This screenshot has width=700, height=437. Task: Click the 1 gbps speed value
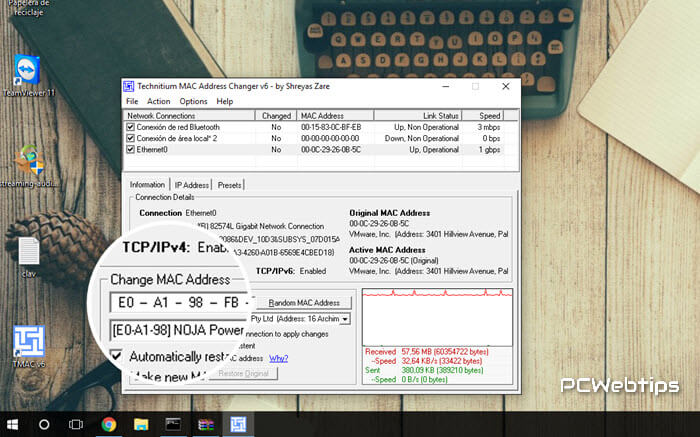(489, 150)
